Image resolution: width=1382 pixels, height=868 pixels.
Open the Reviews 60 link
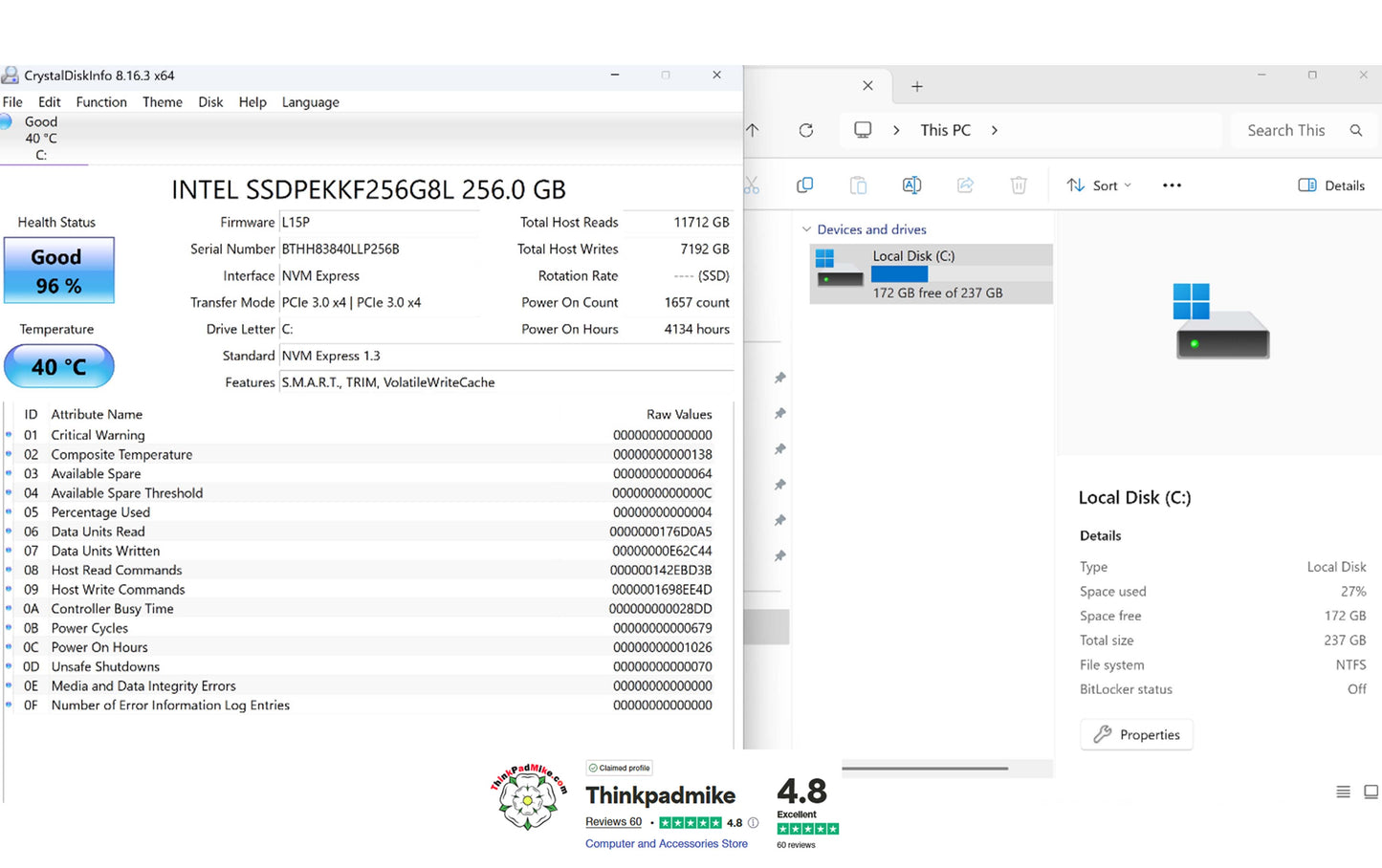(613, 822)
